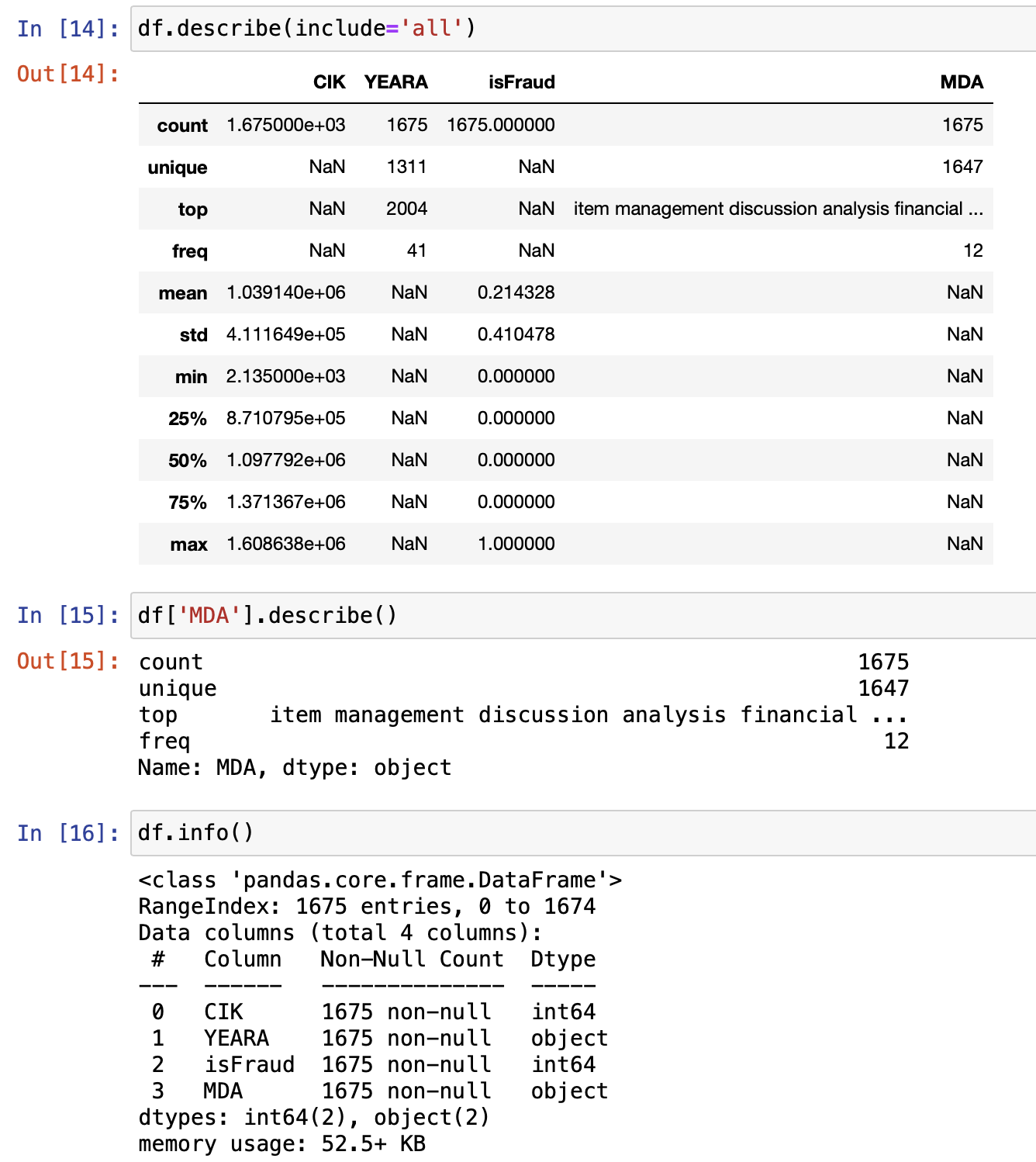Select the Out[14] prompt label
This screenshot has height=1162, width=1036.
click(x=68, y=74)
